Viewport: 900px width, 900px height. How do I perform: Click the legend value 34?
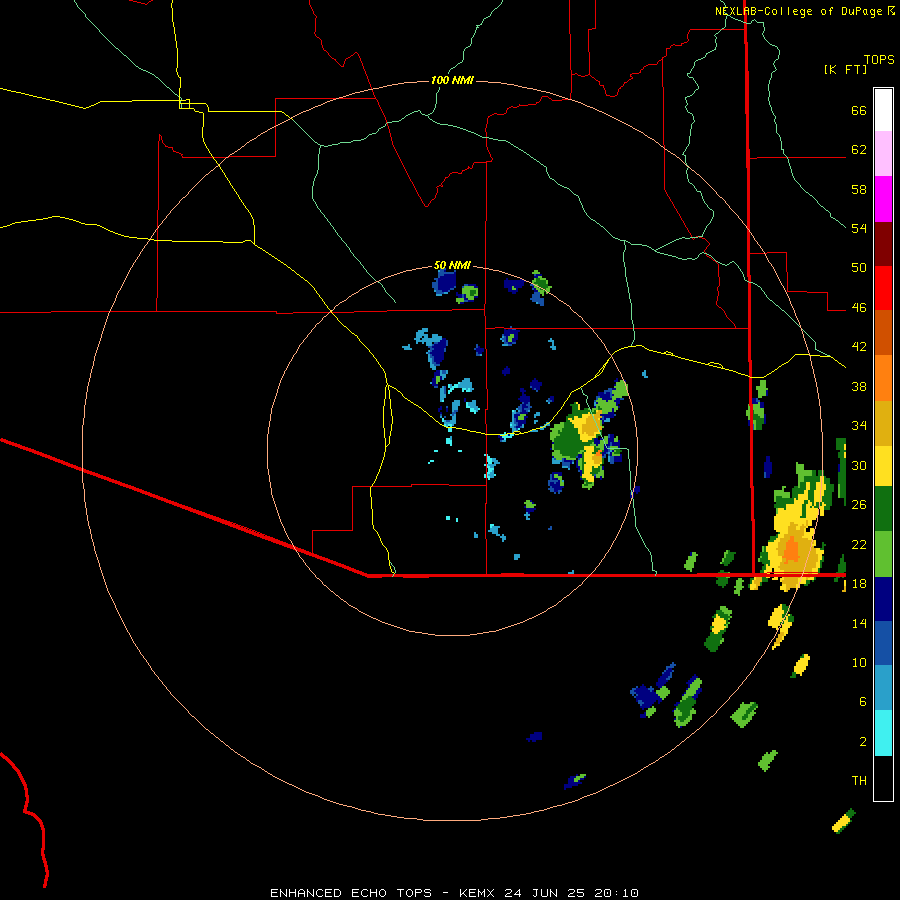(x=859, y=426)
